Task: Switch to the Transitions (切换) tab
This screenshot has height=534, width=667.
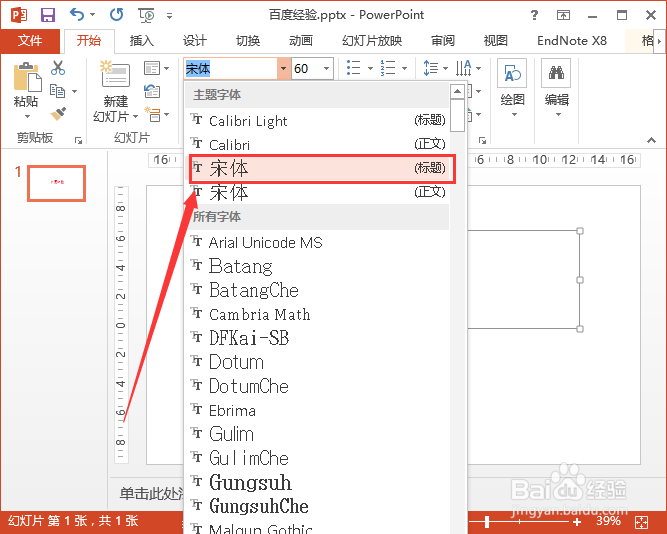Action: (248, 41)
